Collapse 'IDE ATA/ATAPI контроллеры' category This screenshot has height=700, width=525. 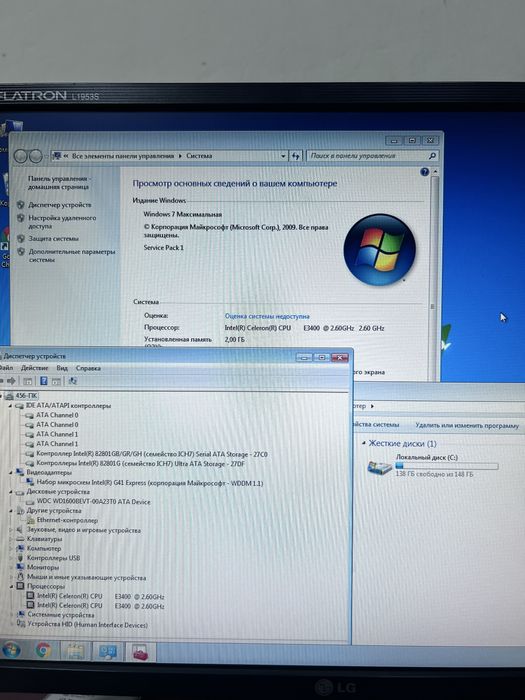pyautogui.click(x=10, y=406)
